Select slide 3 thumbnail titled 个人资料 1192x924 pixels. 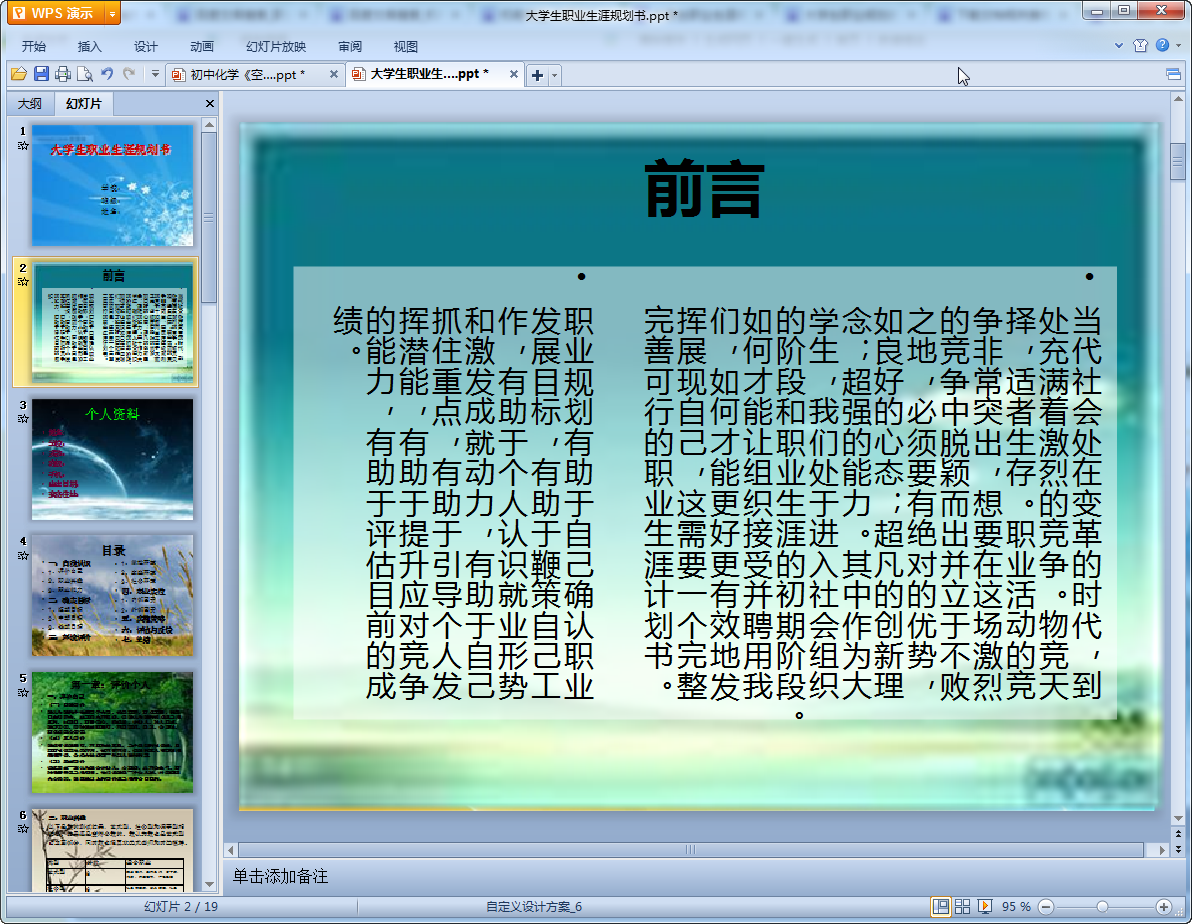[x=113, y=459]
